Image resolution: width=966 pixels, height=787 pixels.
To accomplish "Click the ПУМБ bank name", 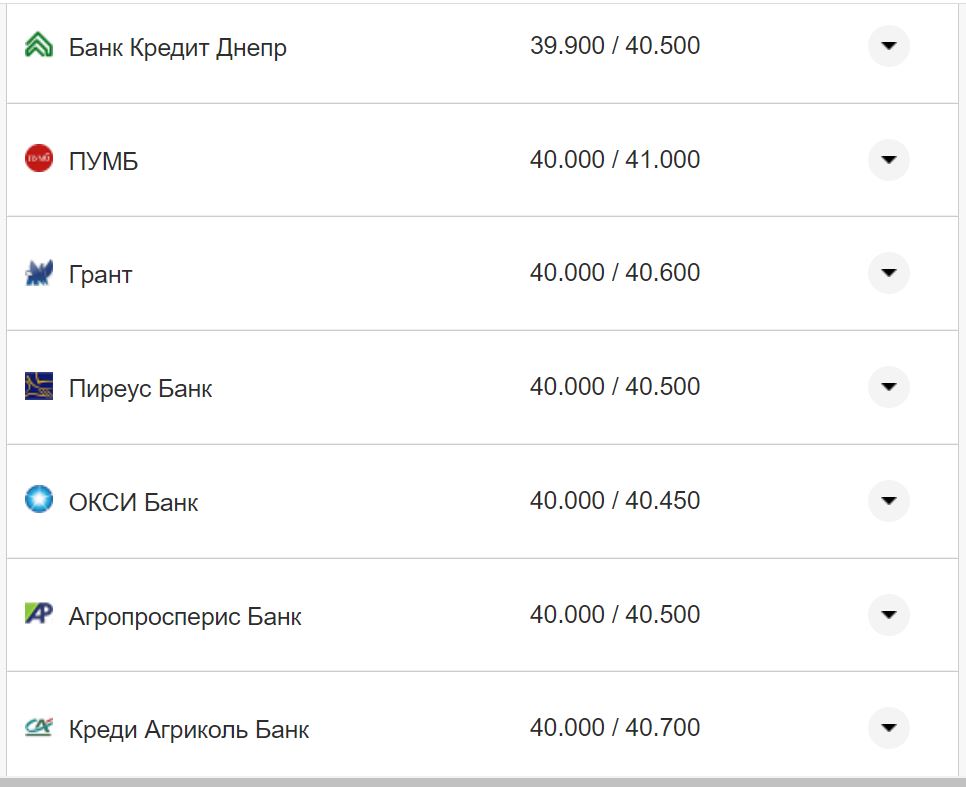I will click(x=103, y=161).
